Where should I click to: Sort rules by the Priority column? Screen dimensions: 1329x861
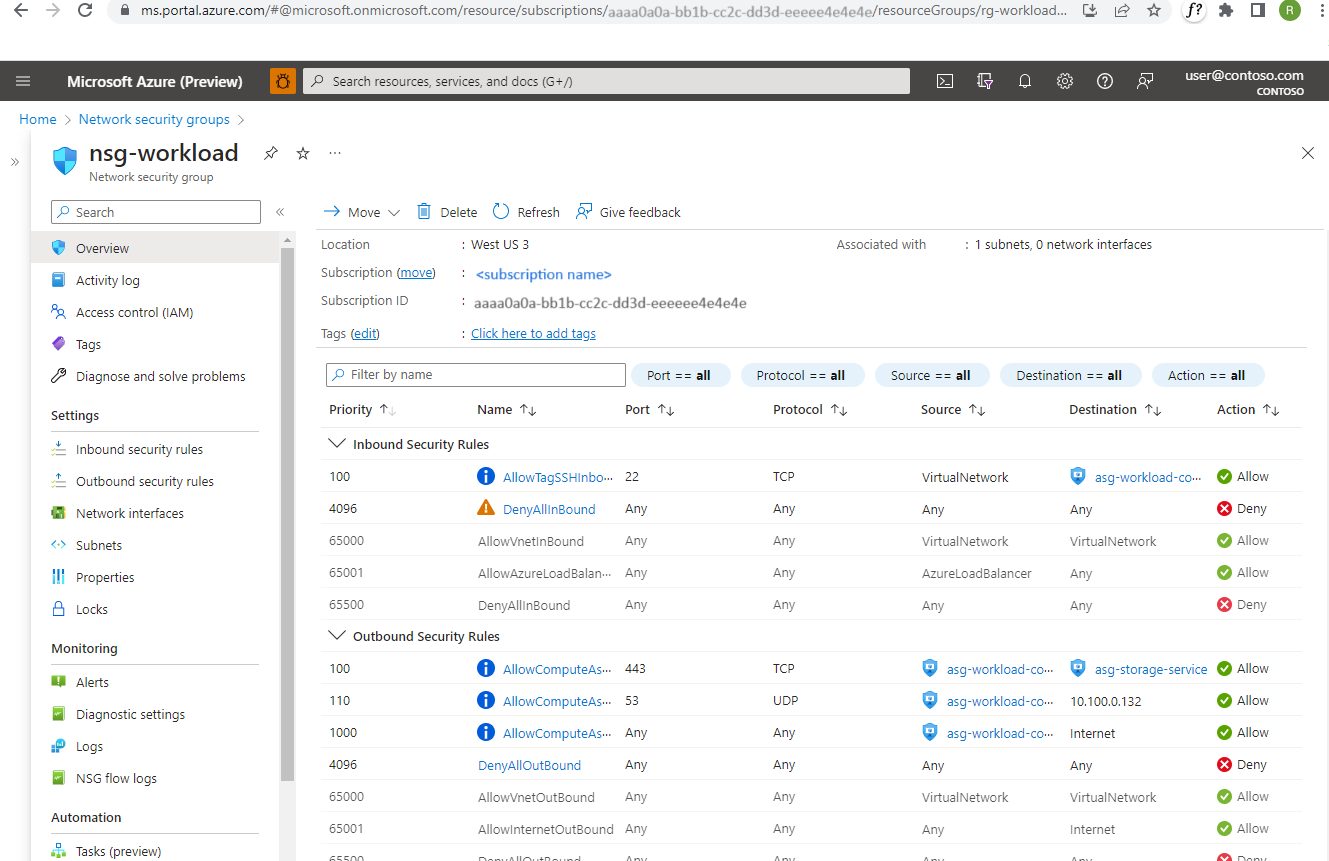[x=351, y=410]
